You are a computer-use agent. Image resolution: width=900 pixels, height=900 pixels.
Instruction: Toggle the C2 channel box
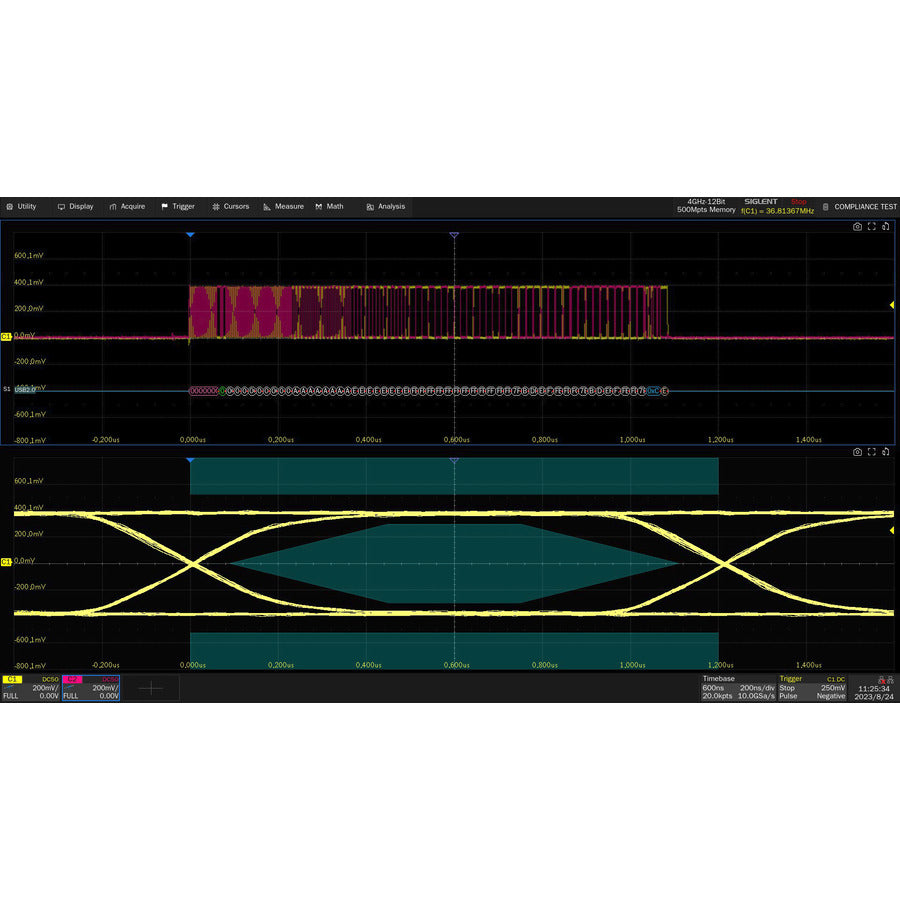pos(90,687)
